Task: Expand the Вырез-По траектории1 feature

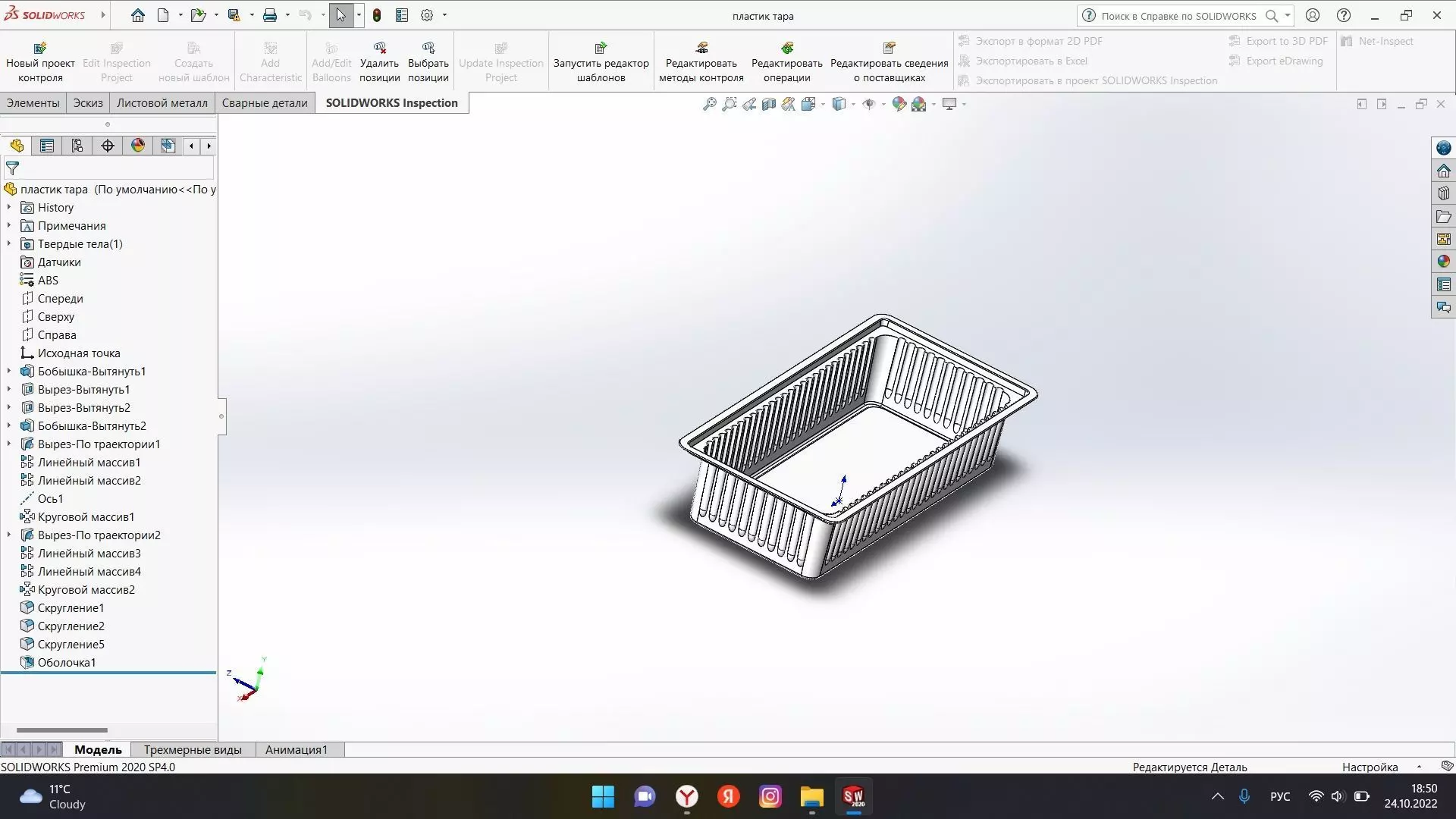Action: 9,444
